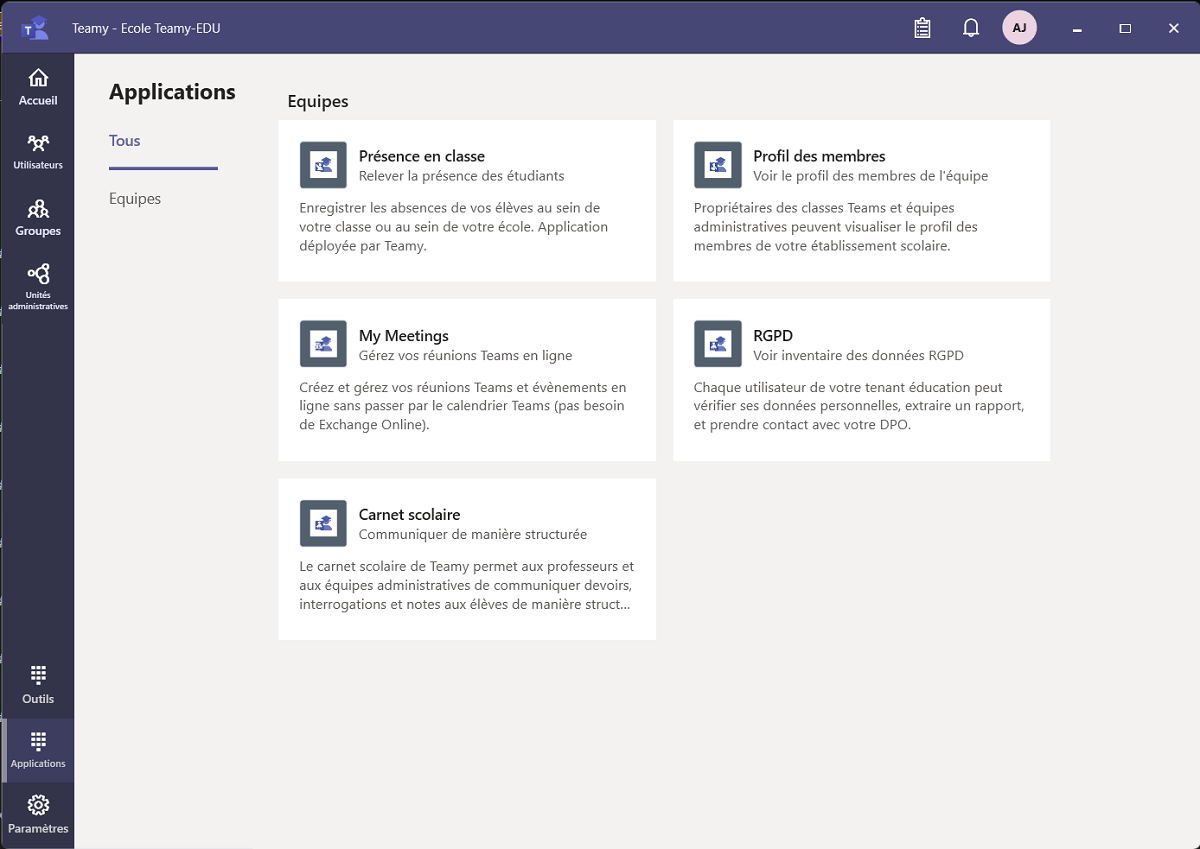Click the Applications page heading
The height and width of the screenshot is (849, 1200).
(172, 92)
